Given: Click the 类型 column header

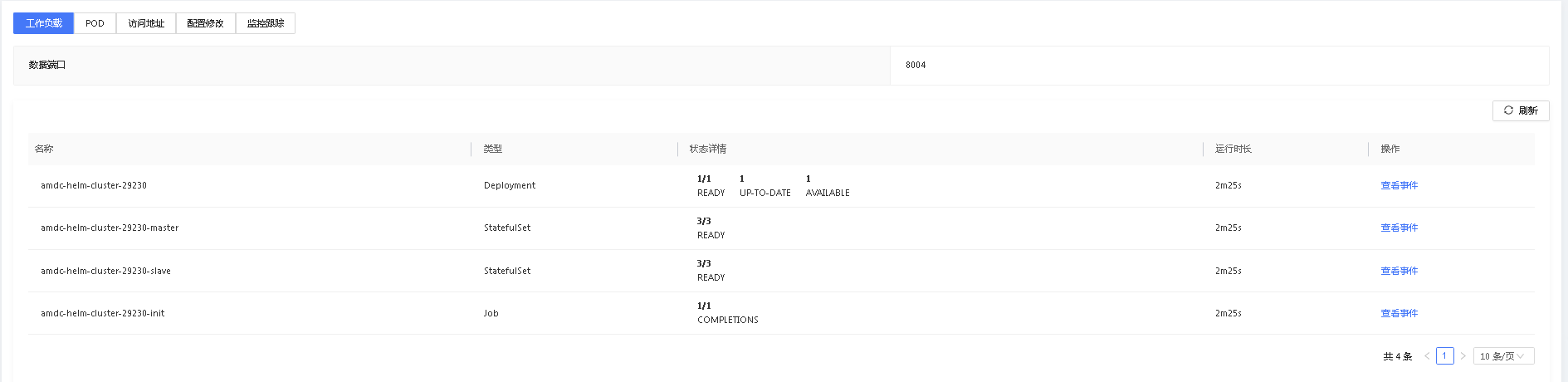Looking at the screenshot, I should (493, 149).
